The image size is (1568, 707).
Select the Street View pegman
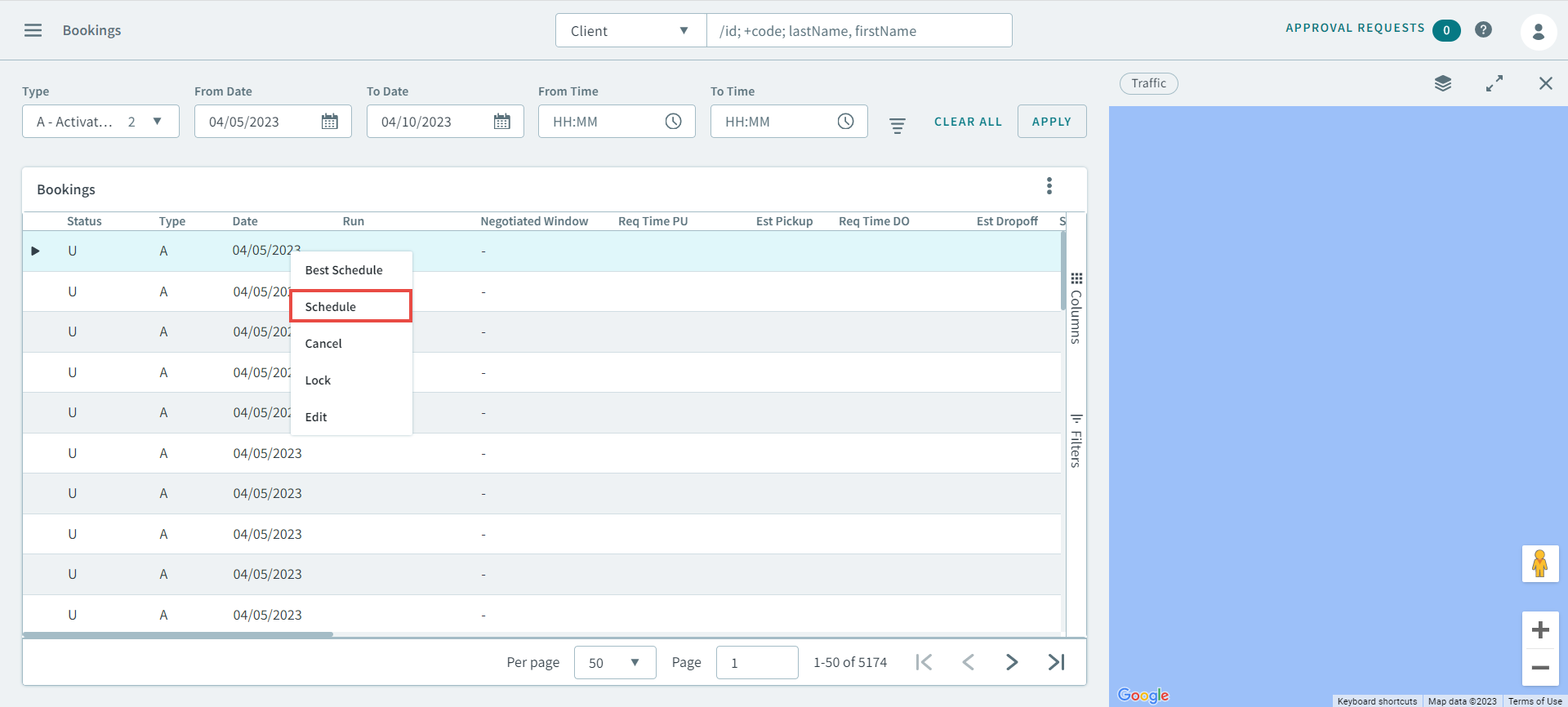(x=1540, y=564)
